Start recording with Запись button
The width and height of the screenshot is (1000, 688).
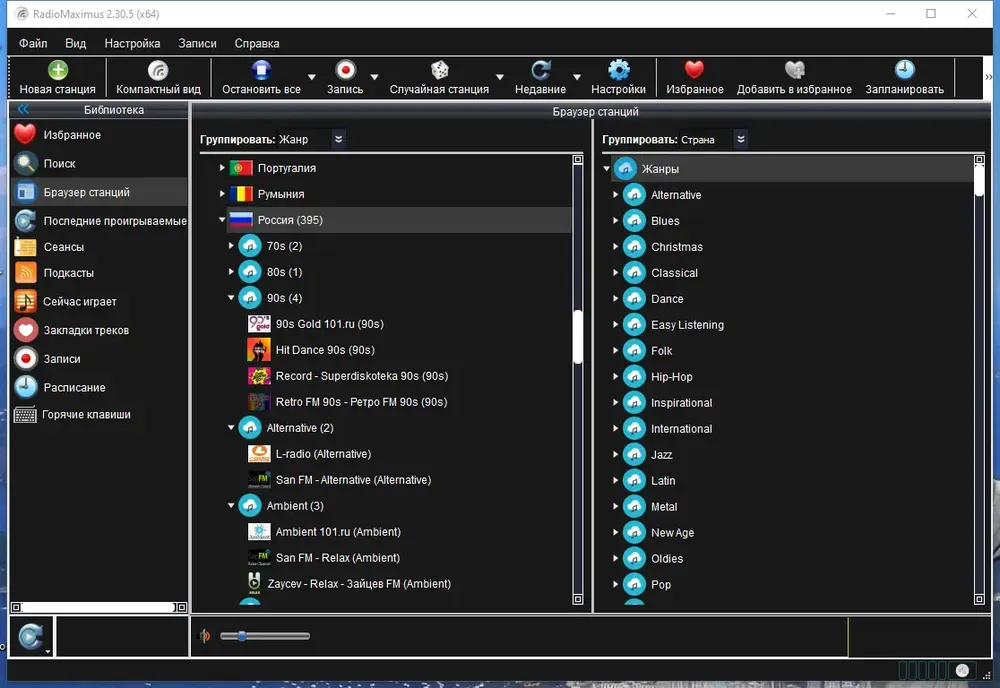tap(345, 78)
